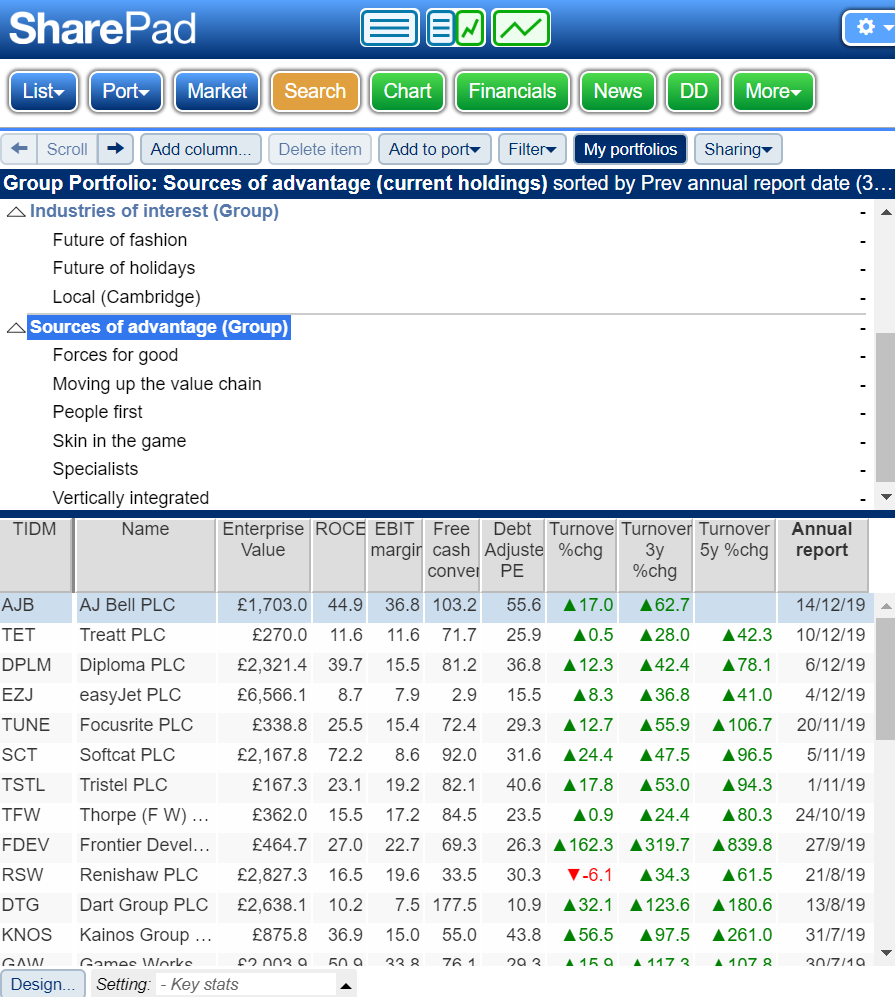This screenshot has height=997, width=895.
Task: Switch to list-only view layout icon
Action: click(390, 28)
